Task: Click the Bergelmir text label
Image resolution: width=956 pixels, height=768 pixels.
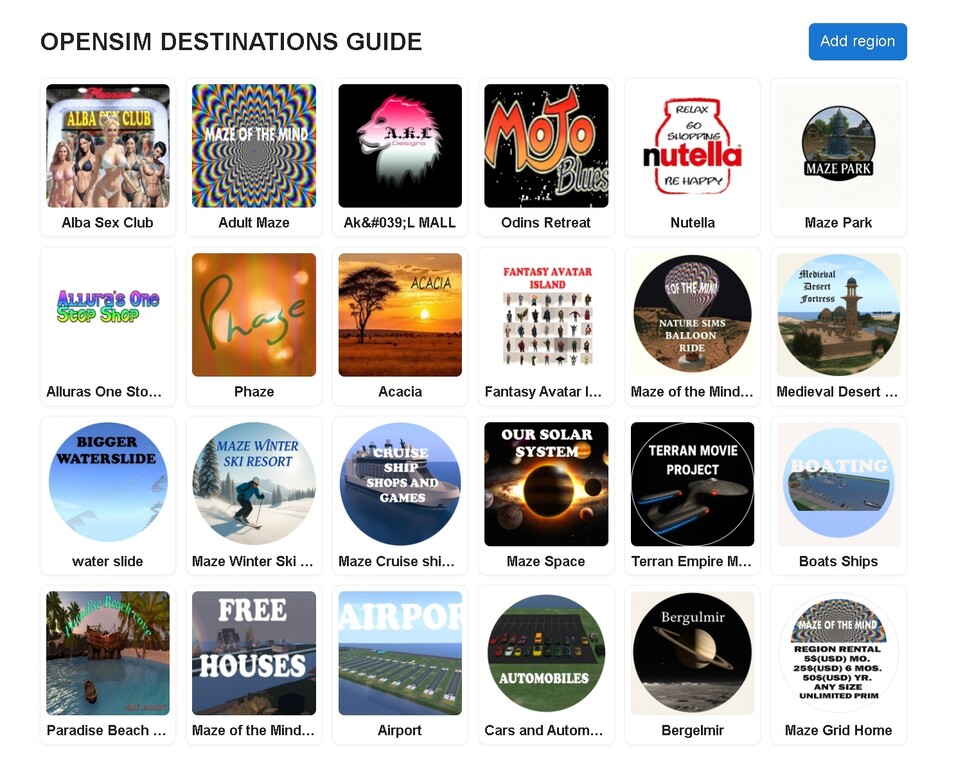Action: pyautogui.click(x=692, y=730)
